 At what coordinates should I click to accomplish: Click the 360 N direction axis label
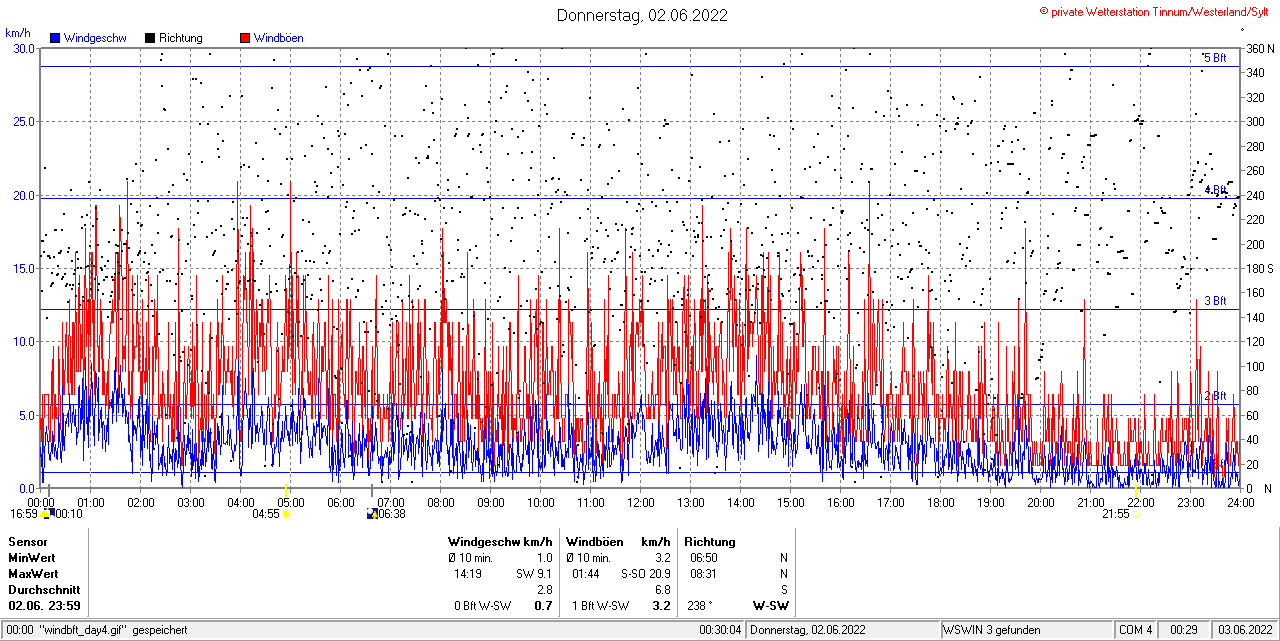coord(1259,48)
